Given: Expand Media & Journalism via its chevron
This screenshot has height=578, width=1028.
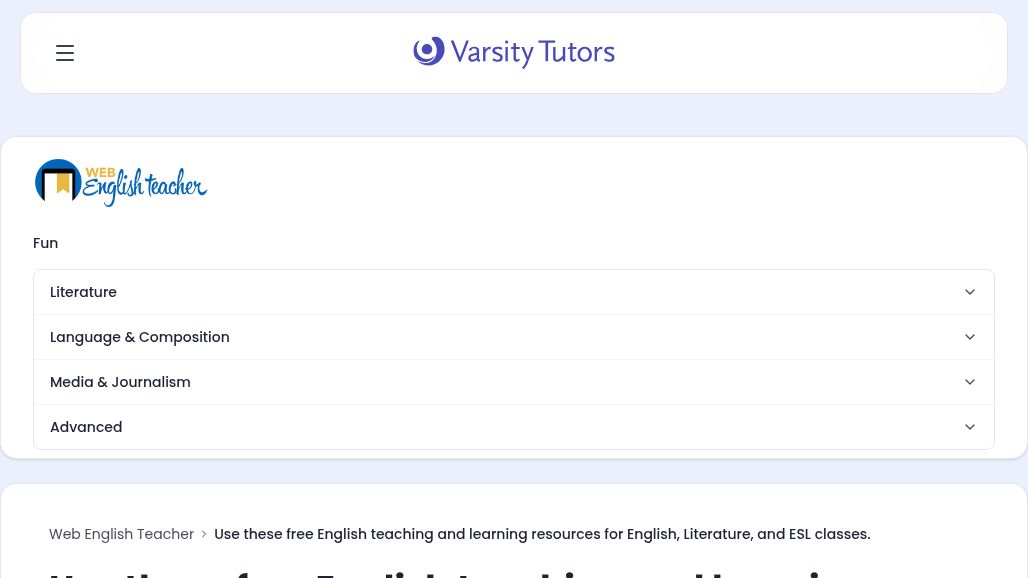Looking at the screenshot, I should (x=970, y=382).
